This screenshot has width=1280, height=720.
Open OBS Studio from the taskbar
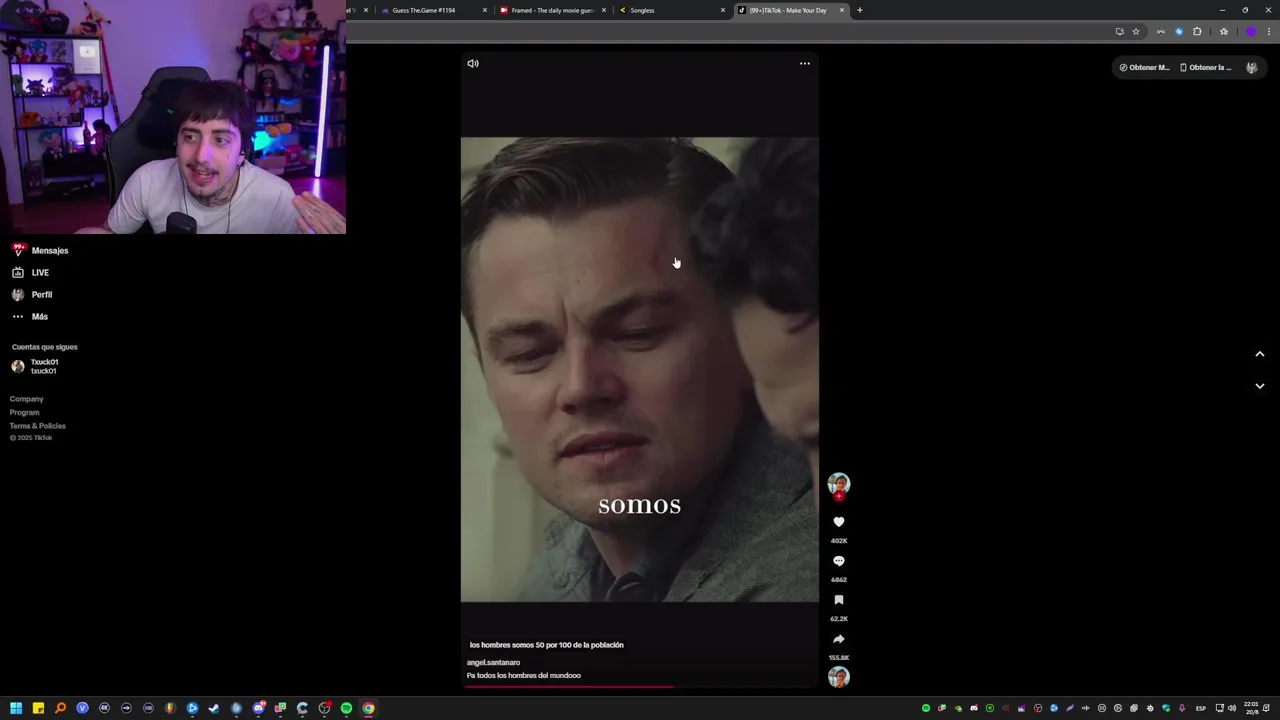[324, 708]
